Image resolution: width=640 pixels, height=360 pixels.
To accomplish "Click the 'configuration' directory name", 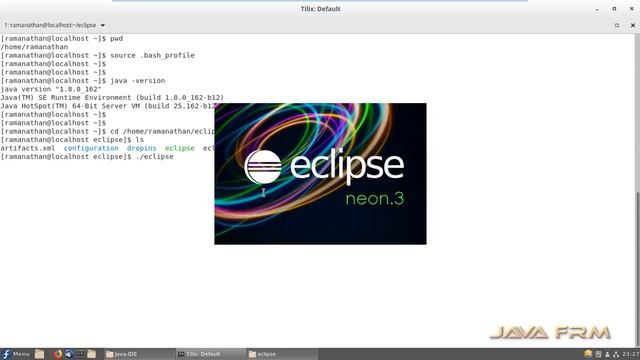I will click(91, 148).
